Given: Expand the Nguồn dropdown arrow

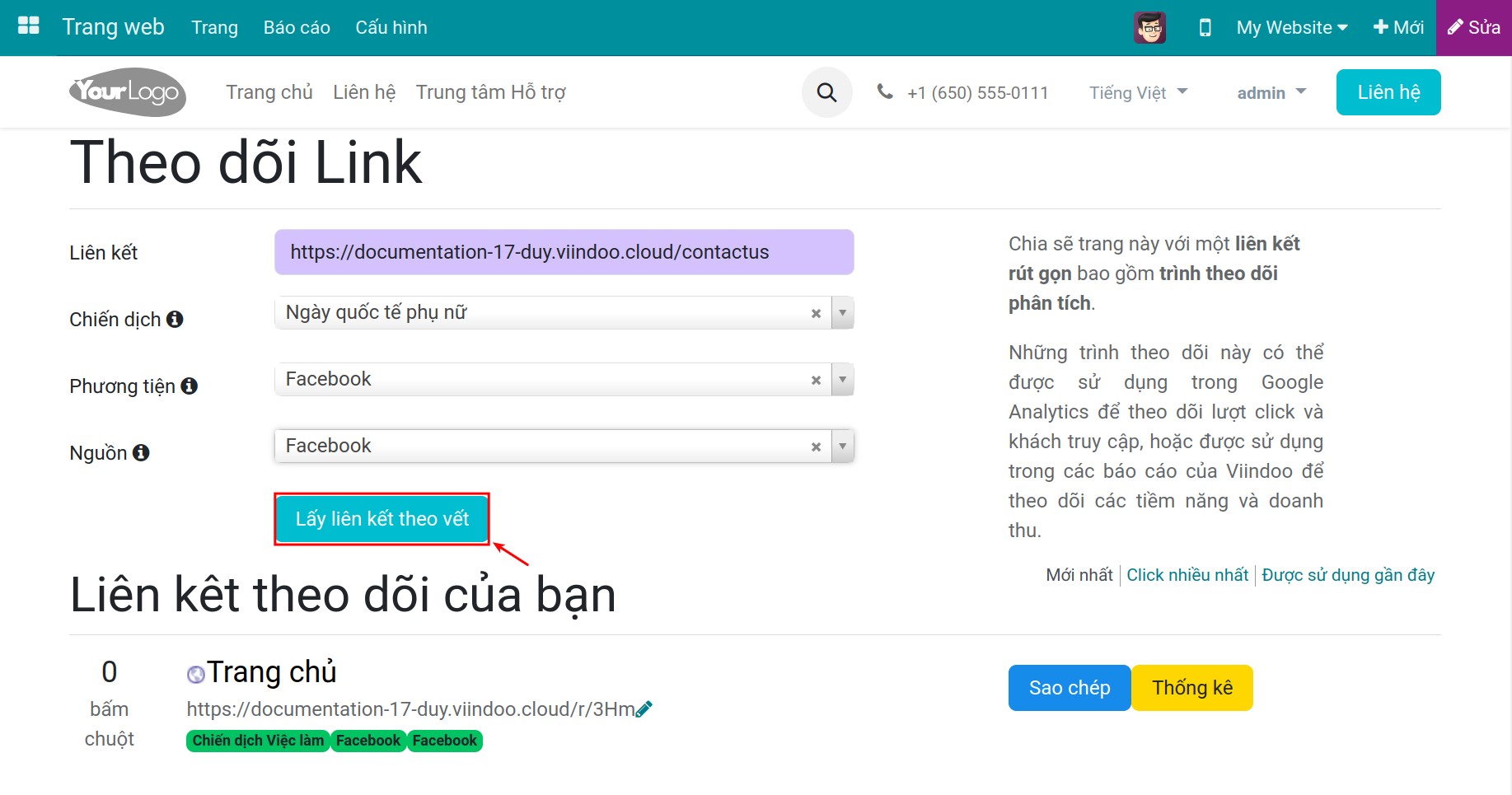Looking at the screenshot, I should (842, 447).
